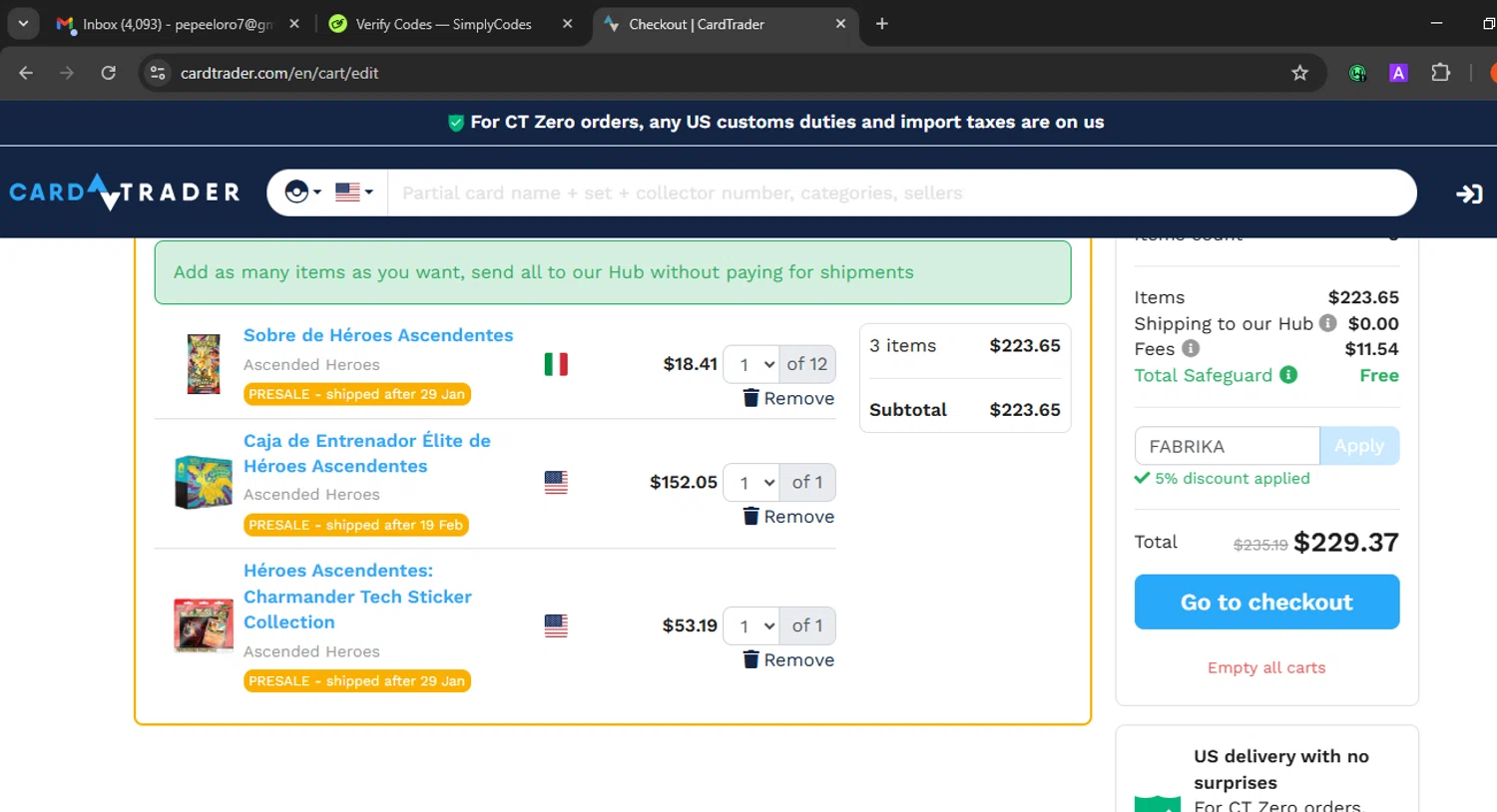The width and height of the screenshot is (1497, 812).
Task: Click the US flag on Caja item
Action: [x=556, y=482]
